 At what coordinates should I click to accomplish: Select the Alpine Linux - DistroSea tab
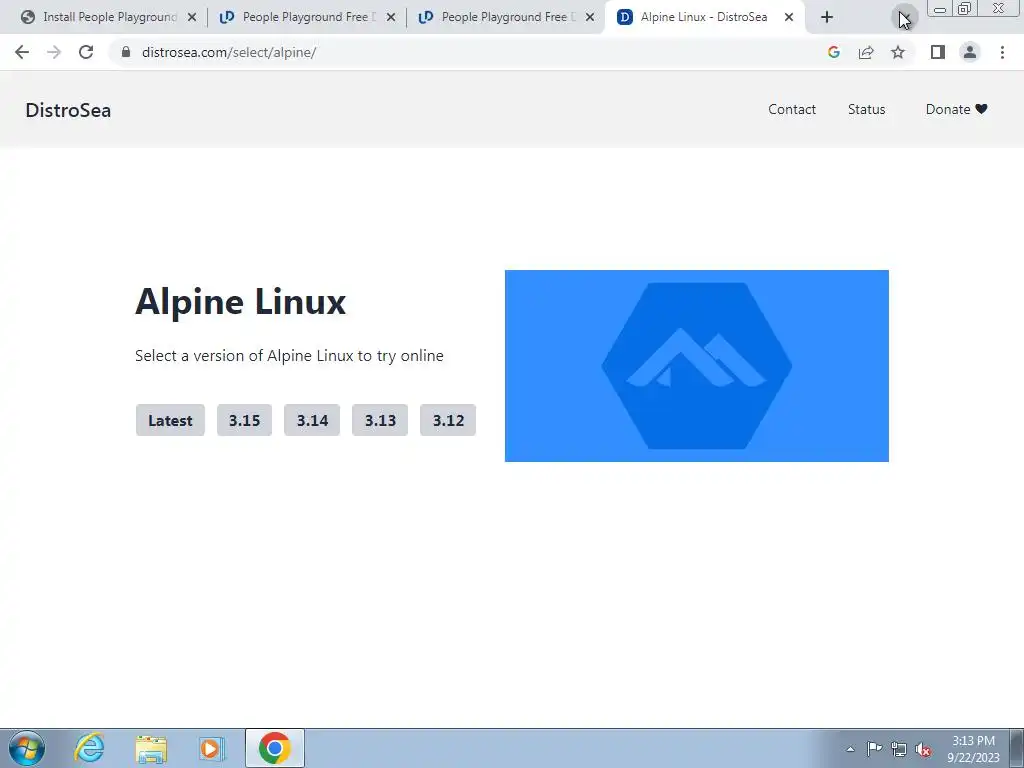704,17
